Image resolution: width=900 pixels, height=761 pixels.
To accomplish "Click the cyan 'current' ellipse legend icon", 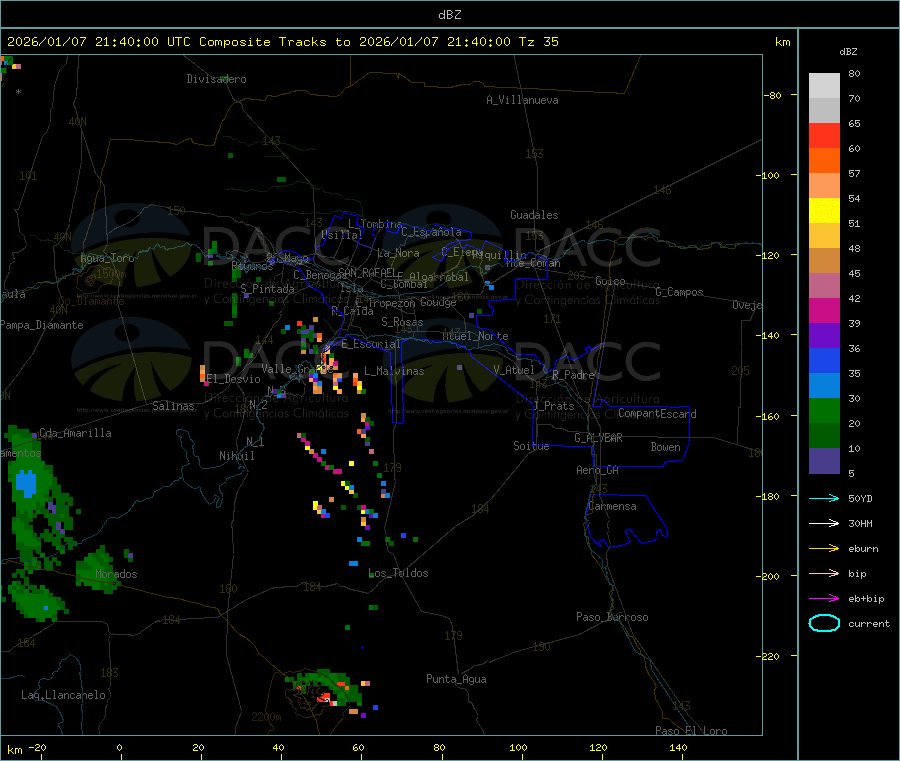I will click(824, 623).
